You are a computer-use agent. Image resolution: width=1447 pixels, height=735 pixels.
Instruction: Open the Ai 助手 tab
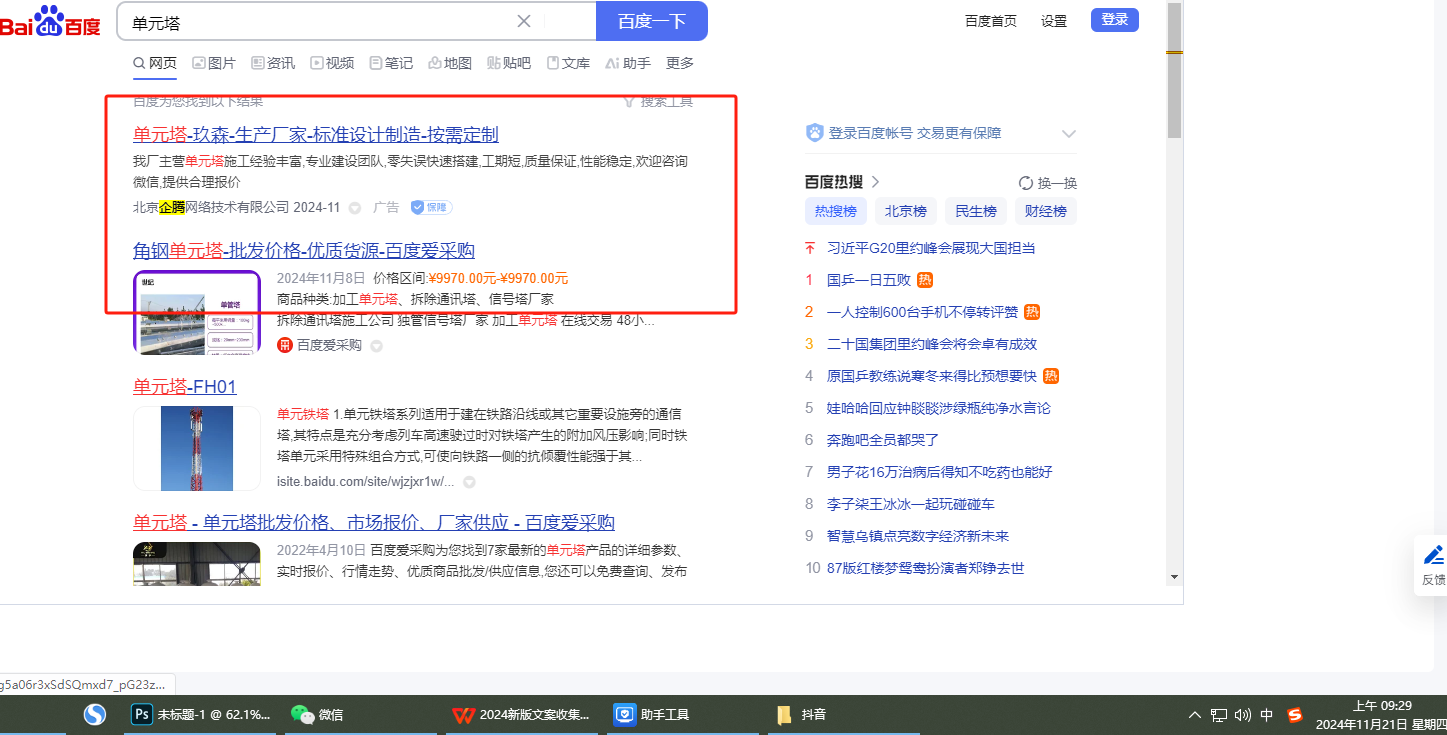point(628,63)
